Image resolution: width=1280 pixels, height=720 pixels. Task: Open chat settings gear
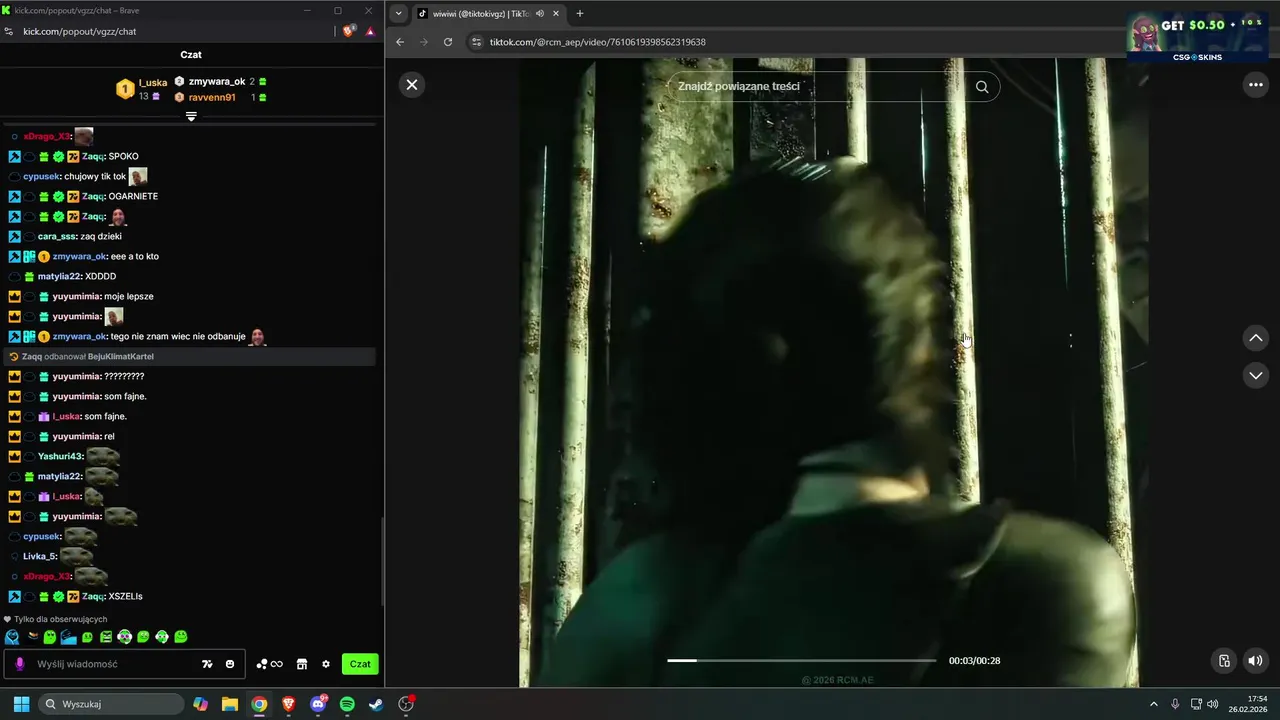pyautogui.click(x=325, y=664)
